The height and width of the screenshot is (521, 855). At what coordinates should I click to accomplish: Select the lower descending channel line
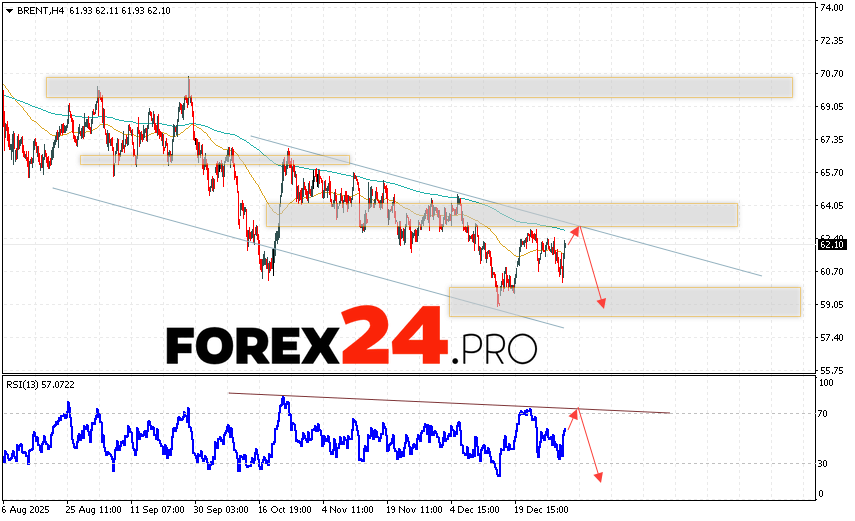[300, 255]
